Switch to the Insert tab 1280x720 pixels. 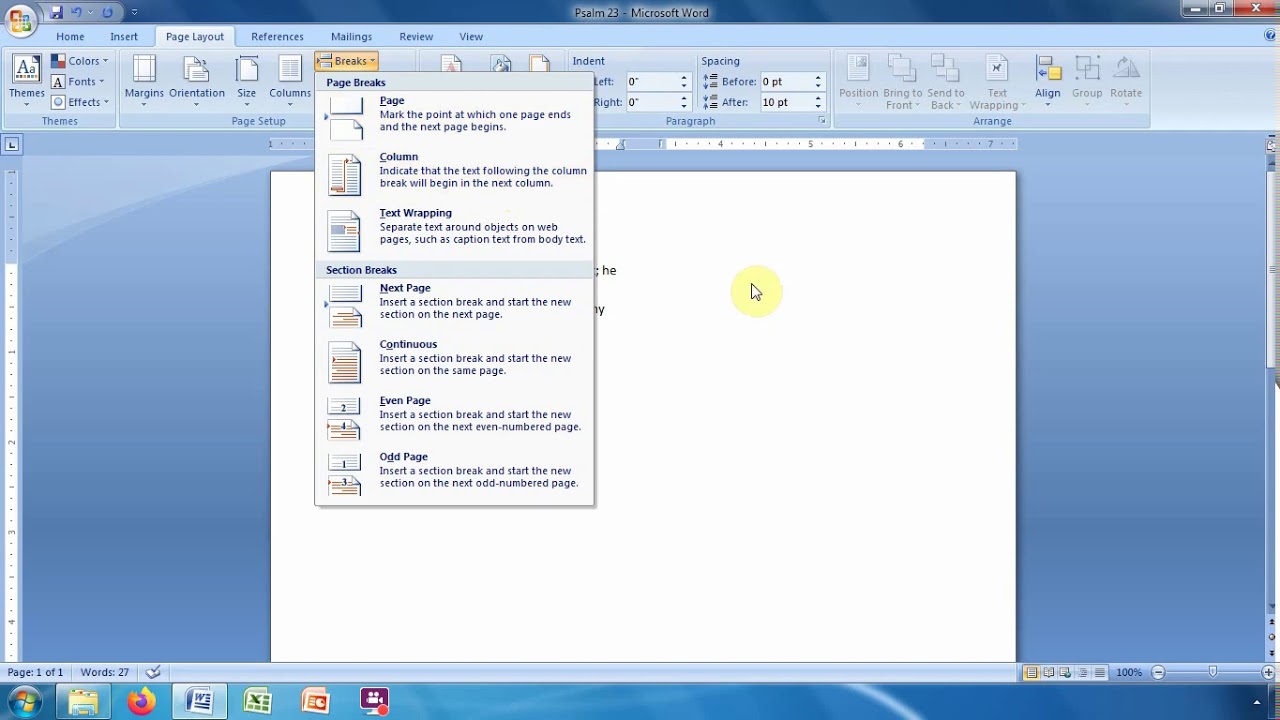point(124,37)
